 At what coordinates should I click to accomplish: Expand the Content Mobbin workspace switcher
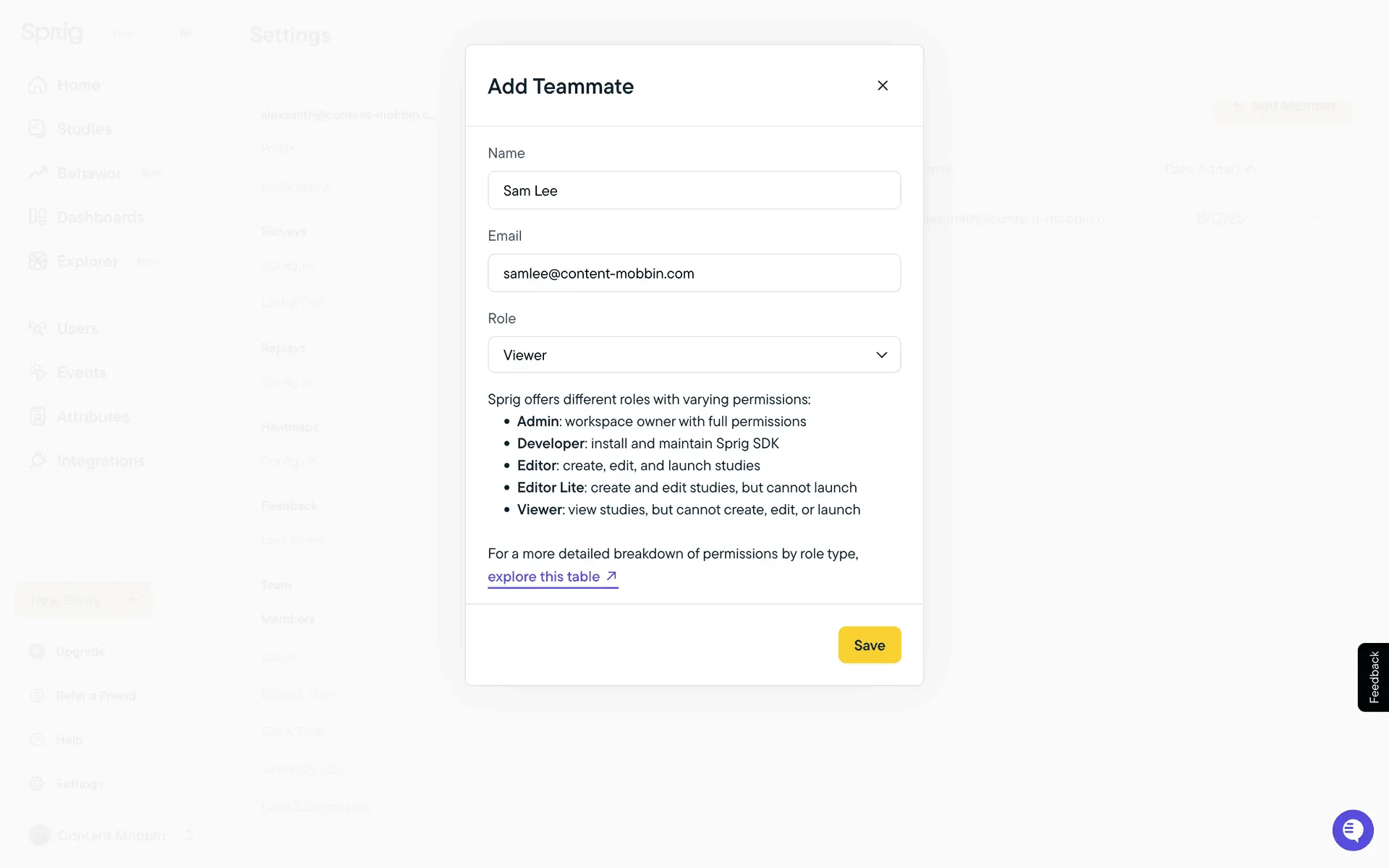point(111,835)
